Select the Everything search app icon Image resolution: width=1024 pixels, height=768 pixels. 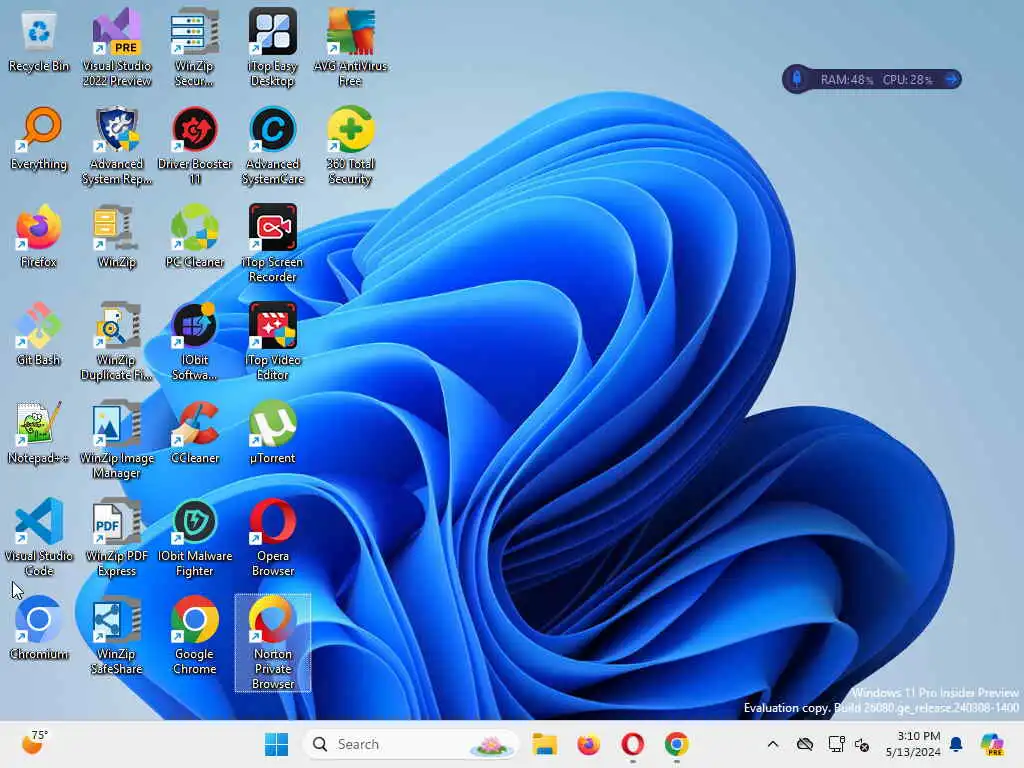tap(39, 138)
